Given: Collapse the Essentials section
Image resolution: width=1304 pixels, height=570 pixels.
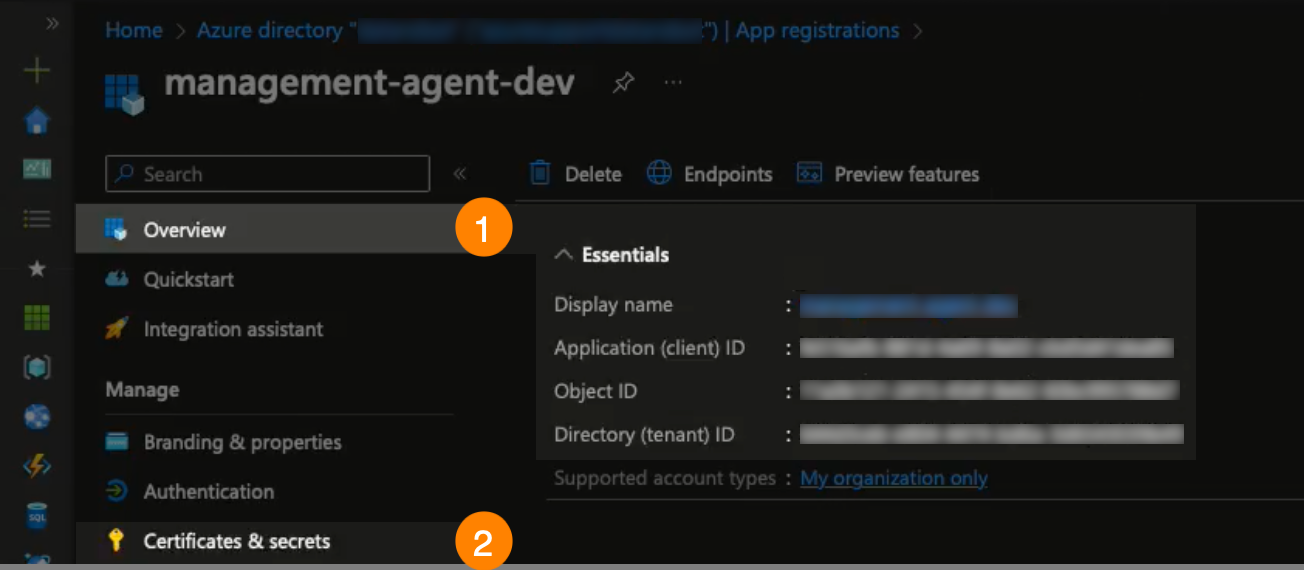Looking at the screenshot, I should pos(564,255).
